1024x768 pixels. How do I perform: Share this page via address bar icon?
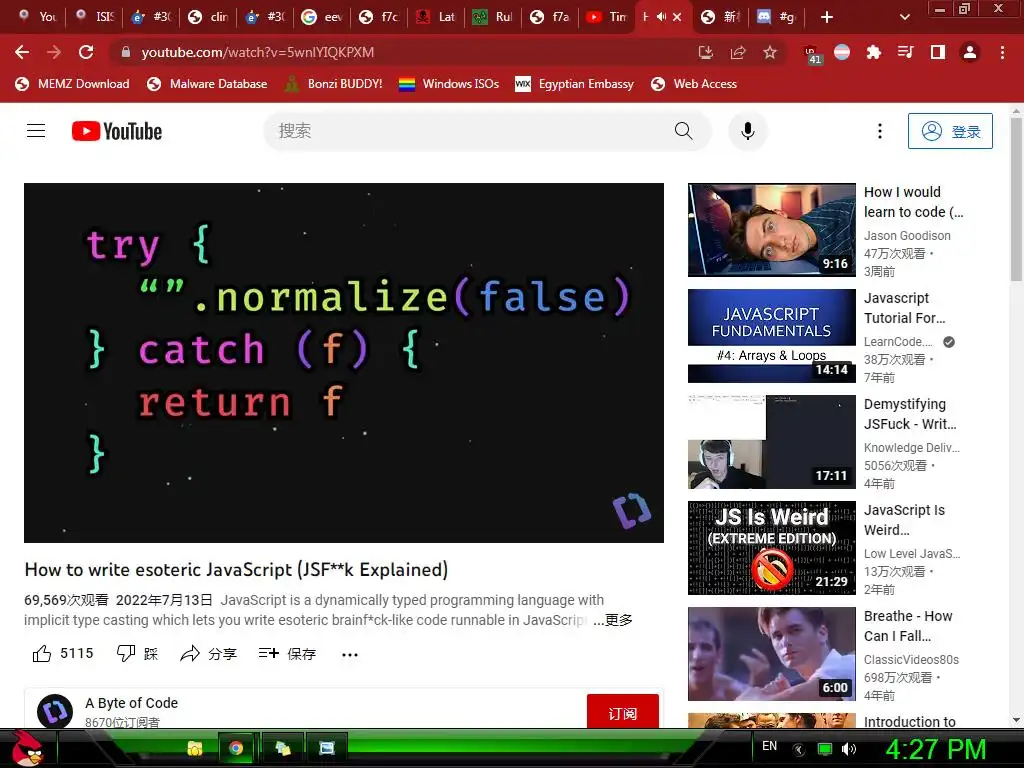click(x=738, y=52)
